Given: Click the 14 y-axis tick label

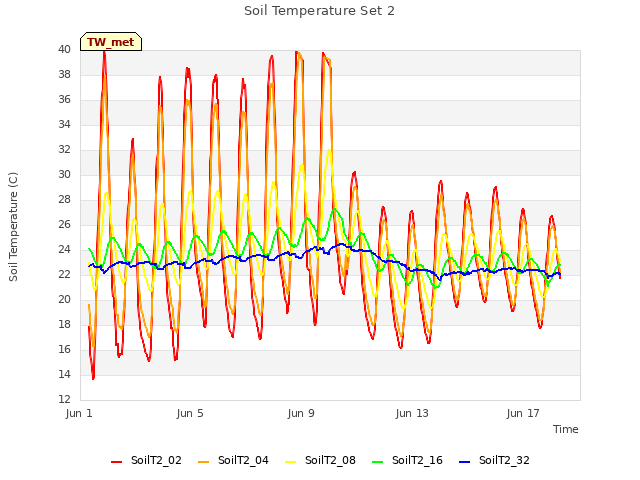Looking at the screenshot, I should click(x=64, y=374).
